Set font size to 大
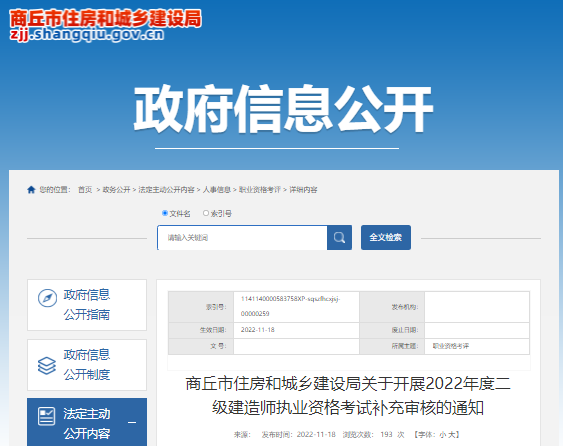This screenshot has width=563, height=446. tap(451, 435)
